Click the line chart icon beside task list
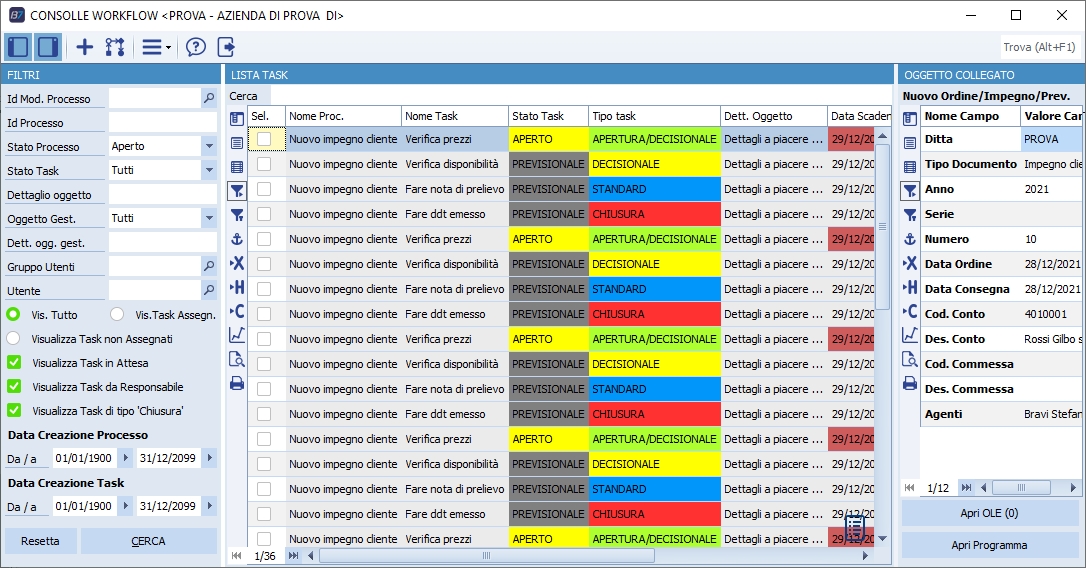Viewport: 1086px width, 568px height. point(237,335)
